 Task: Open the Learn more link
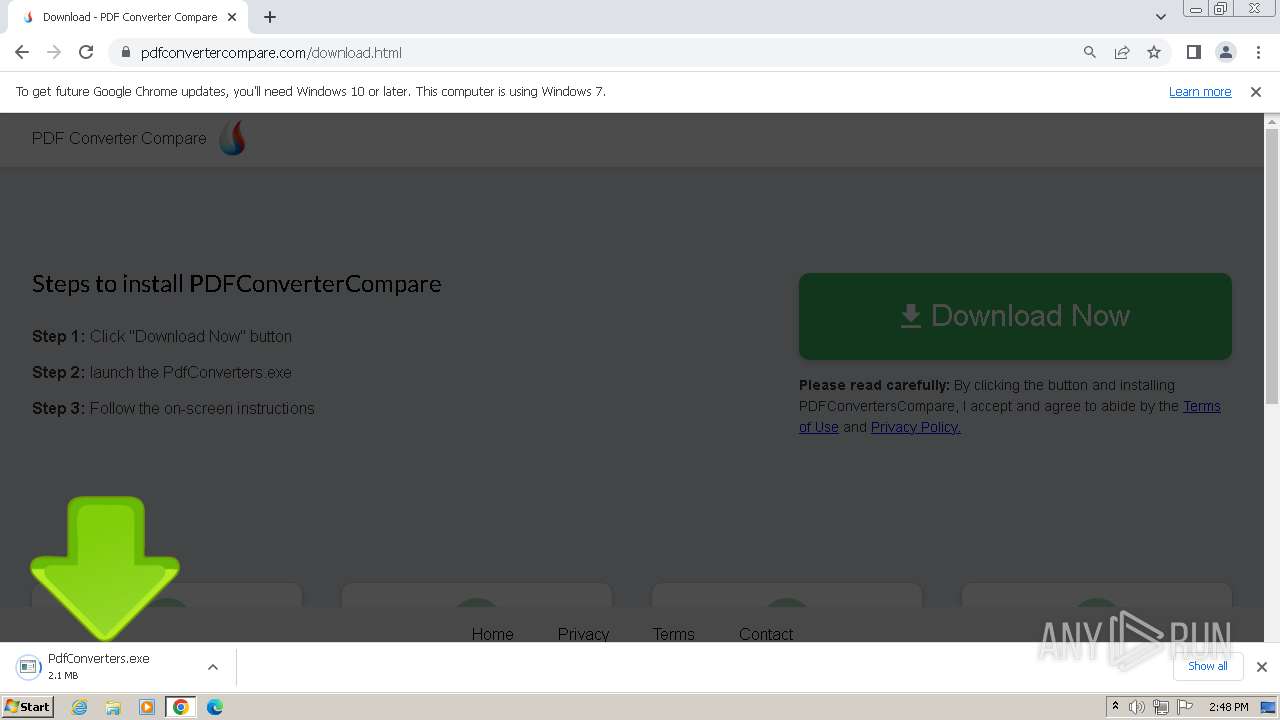1200,91
